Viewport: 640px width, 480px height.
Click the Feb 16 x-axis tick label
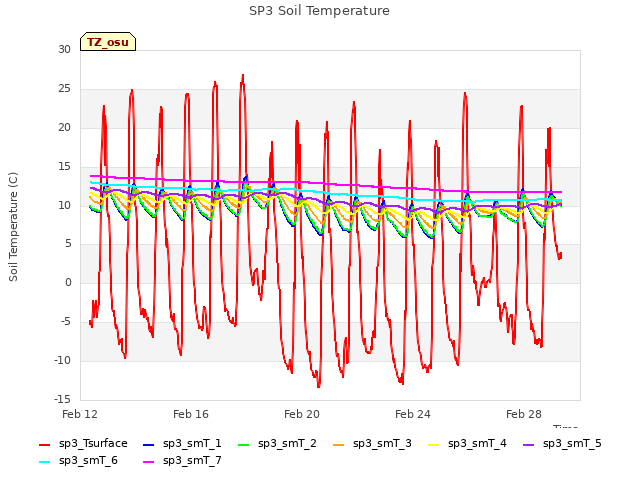pos(191,414)
